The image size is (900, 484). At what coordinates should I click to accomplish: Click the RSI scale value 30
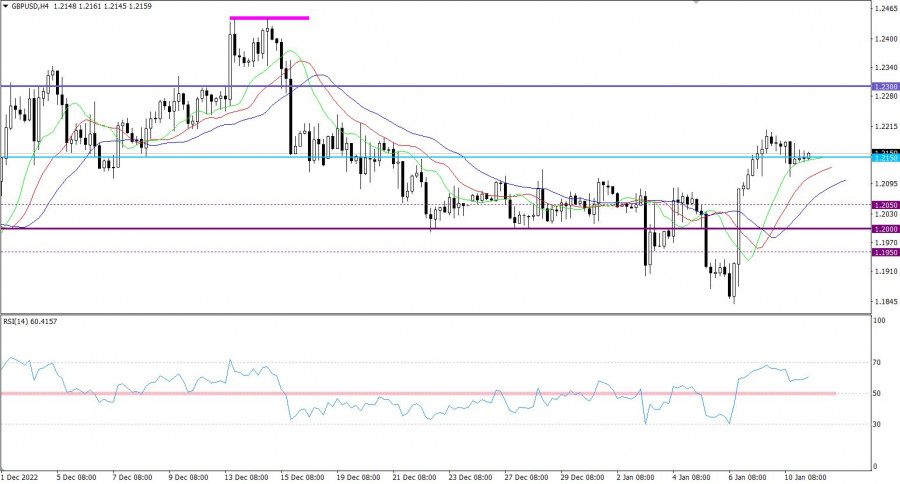tap(878, 424)
